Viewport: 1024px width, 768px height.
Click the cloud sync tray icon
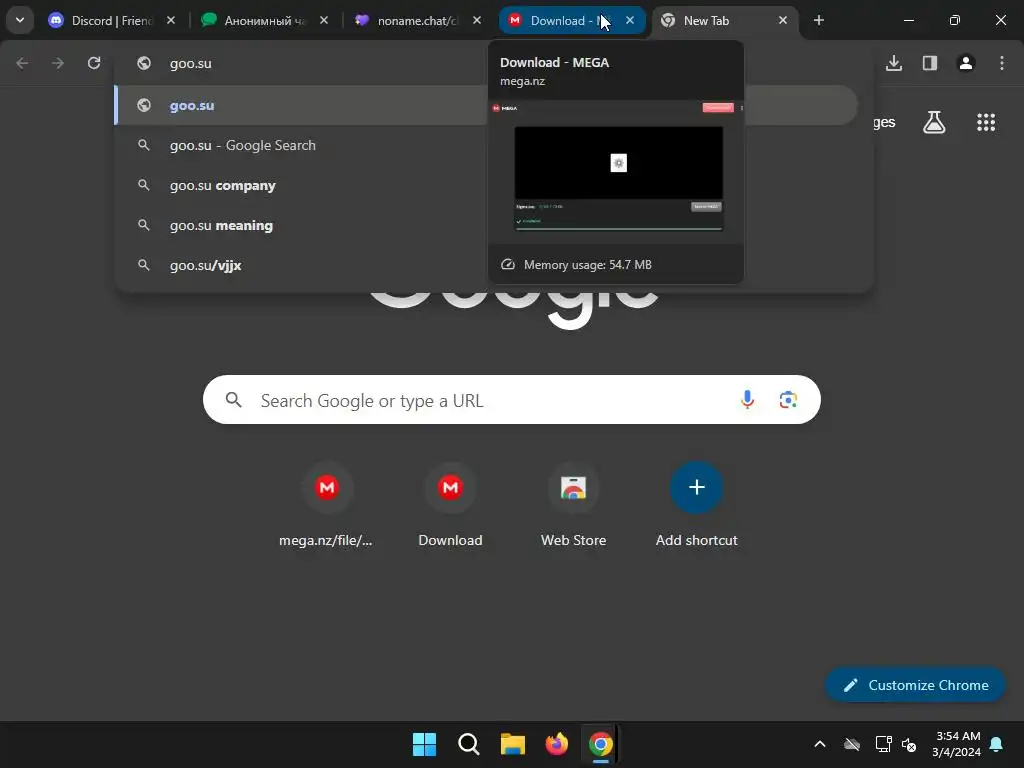(852, 744)
